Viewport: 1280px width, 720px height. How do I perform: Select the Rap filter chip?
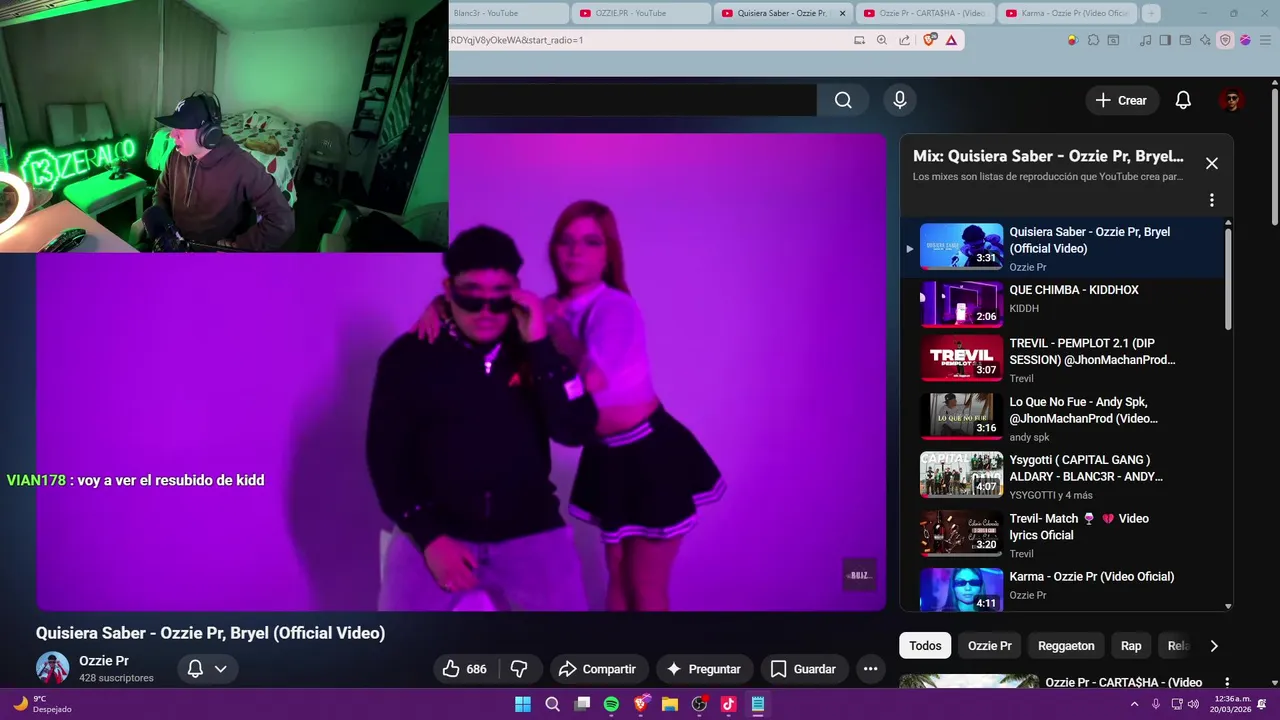(x=1131, y=646)
